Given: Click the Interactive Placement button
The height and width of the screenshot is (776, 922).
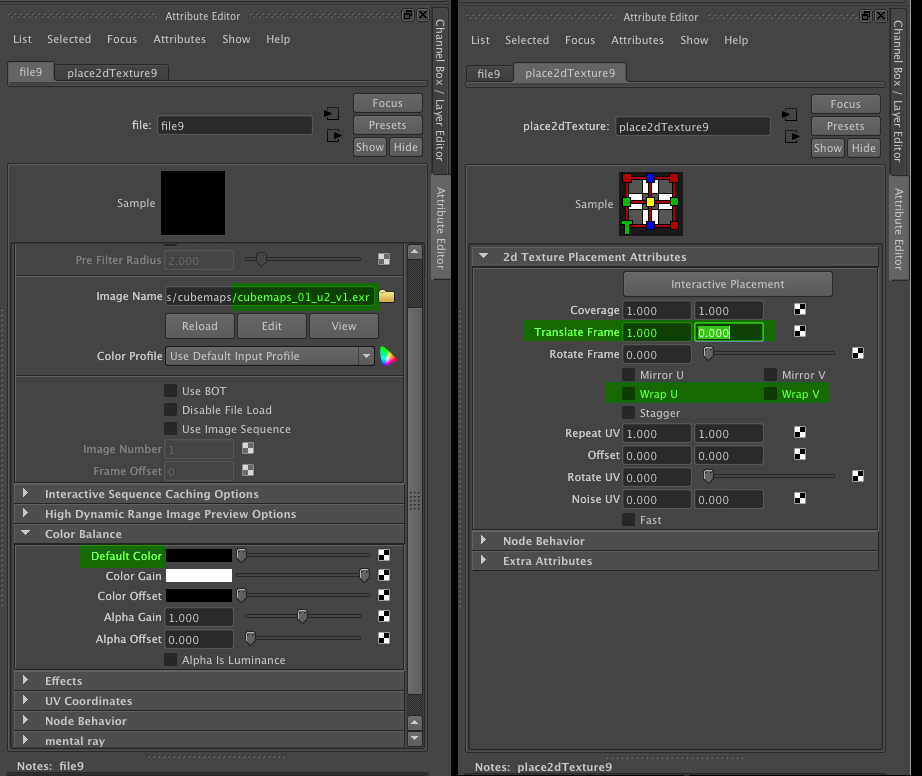Looking at the screenshot, I should pos(727,284).
